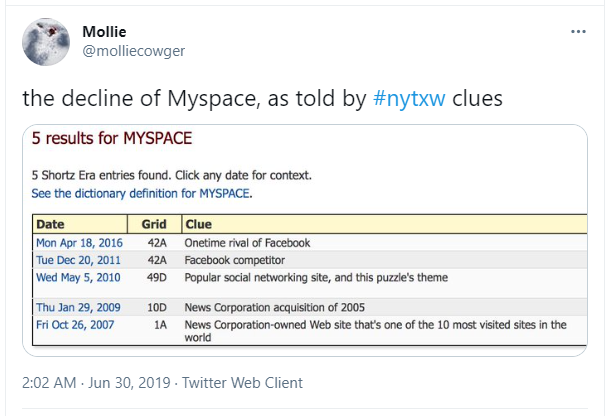Open the Thu Jan 29, 2009 date link

pyautogui.click(x=78, y=307)
